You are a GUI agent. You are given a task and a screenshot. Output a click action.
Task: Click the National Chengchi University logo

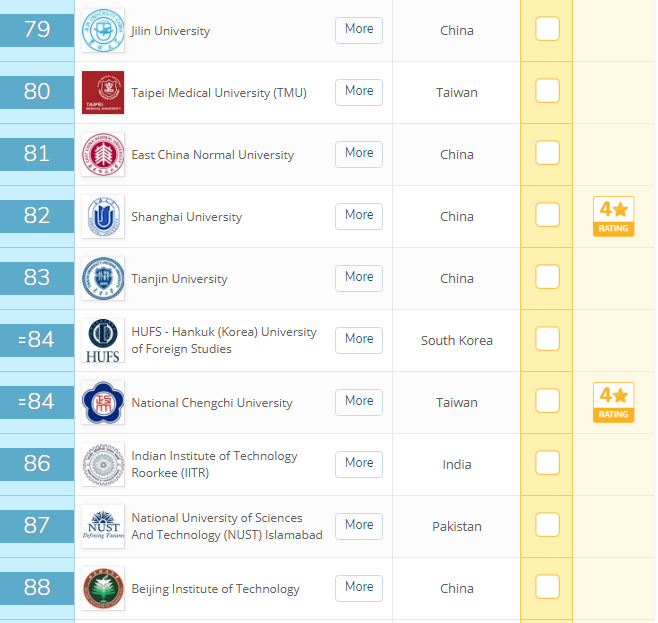[x=103, y=402]
